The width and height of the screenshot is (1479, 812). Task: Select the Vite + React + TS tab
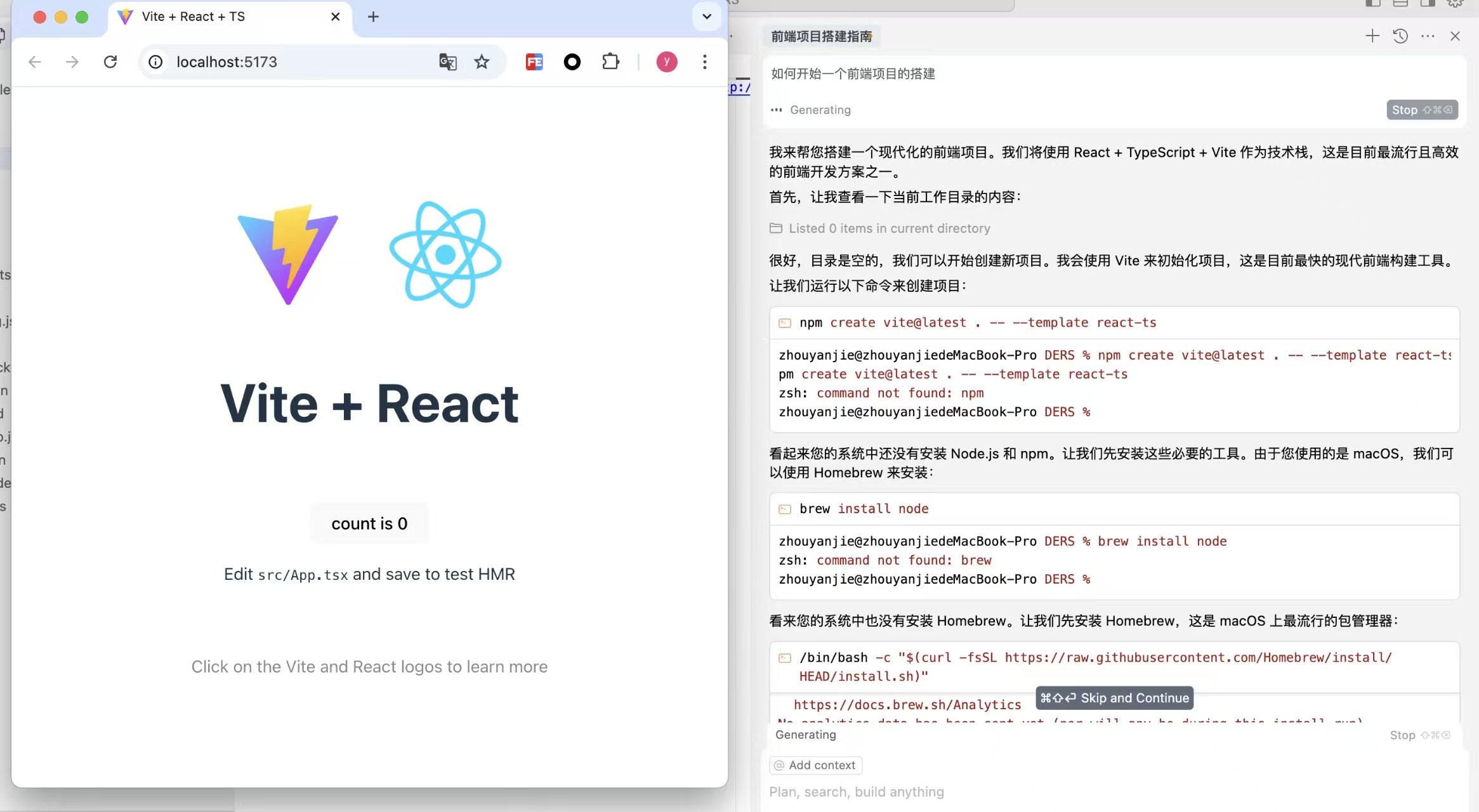point(194,16)
